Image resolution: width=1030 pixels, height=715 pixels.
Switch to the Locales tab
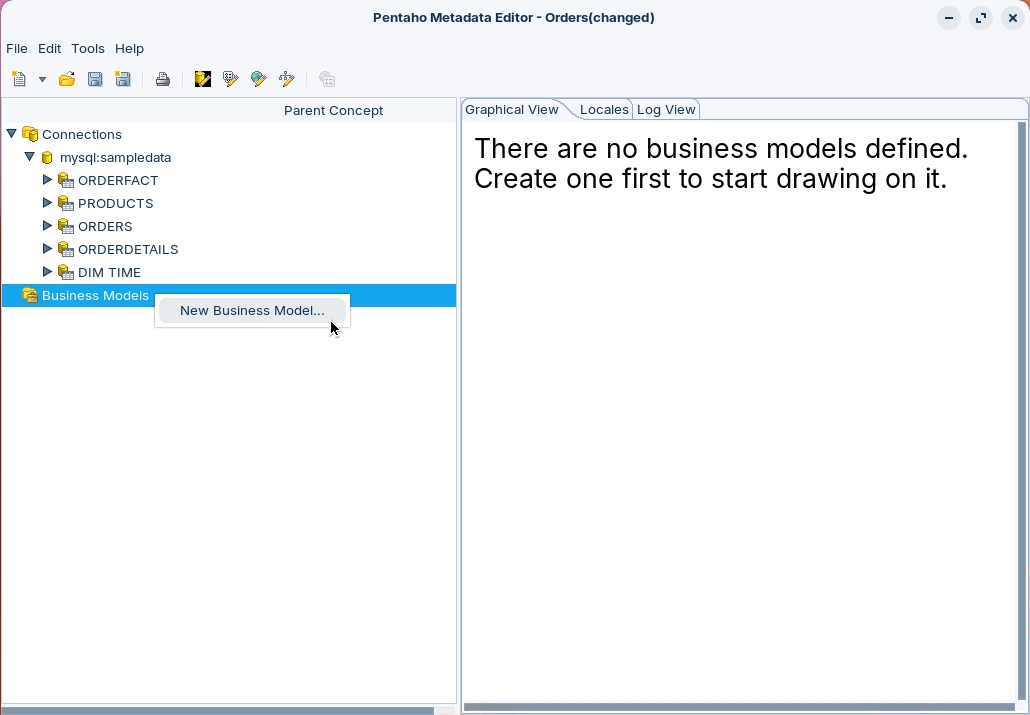(604, 110)
